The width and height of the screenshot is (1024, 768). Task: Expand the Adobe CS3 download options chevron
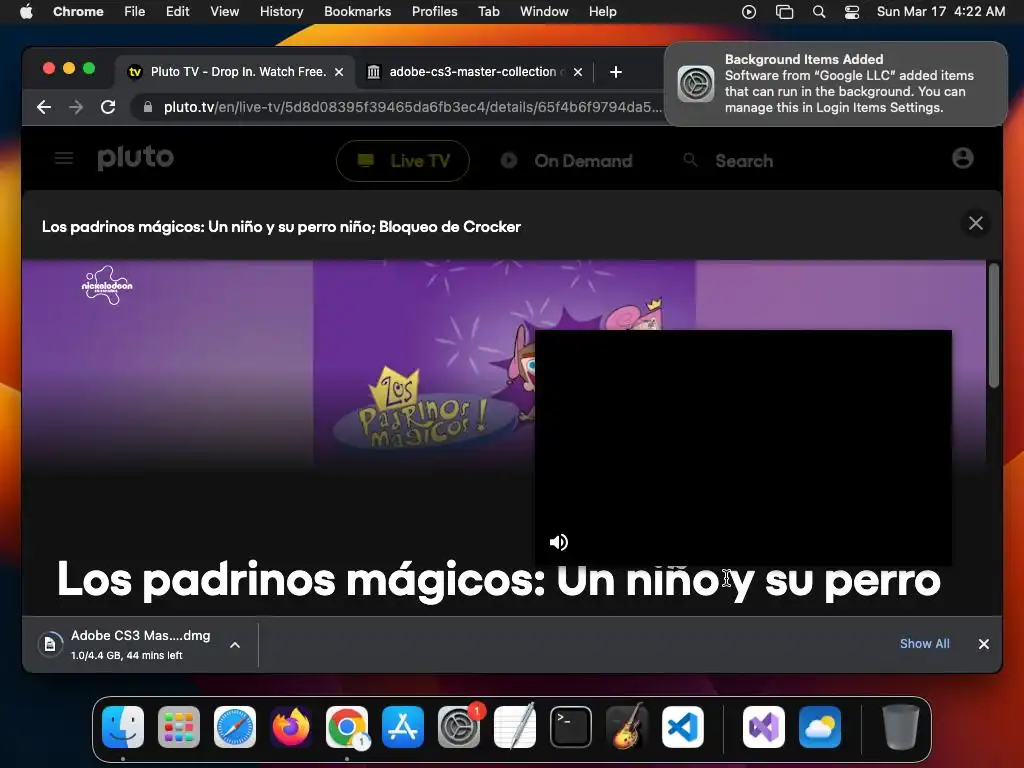point(235,645)
